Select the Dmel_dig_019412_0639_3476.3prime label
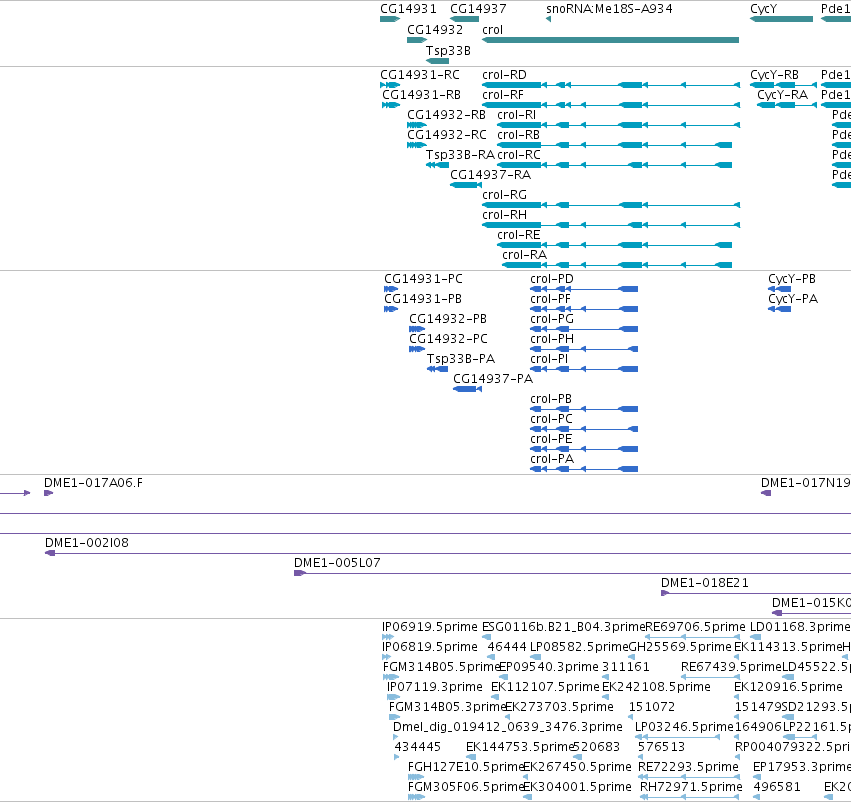Viewport: 851px width, 802px height. point(508,727)
